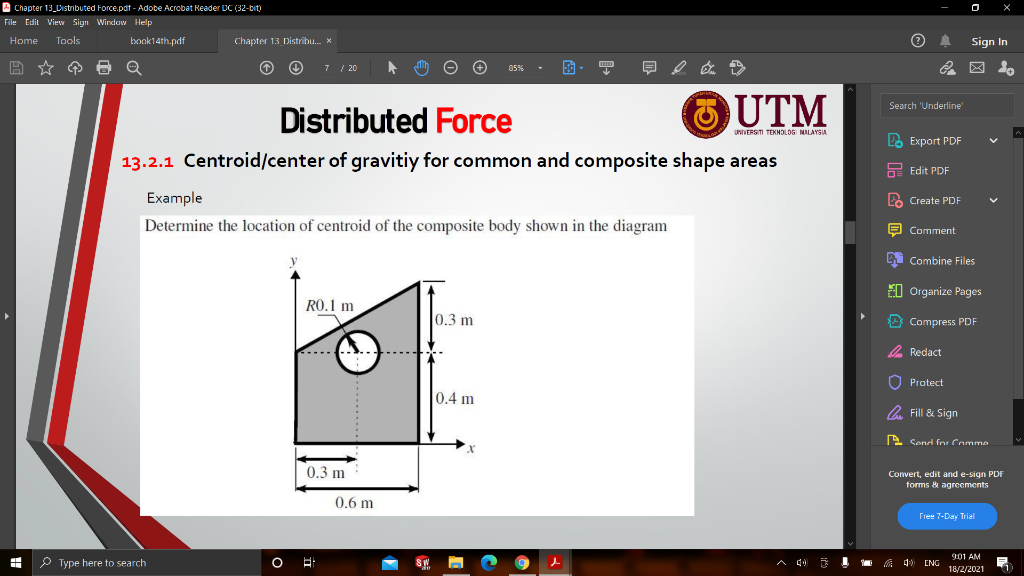Click the Free 7-Day Trial button
The height and width of the screenshot is (576, 1024).
(x=946, y=516)
